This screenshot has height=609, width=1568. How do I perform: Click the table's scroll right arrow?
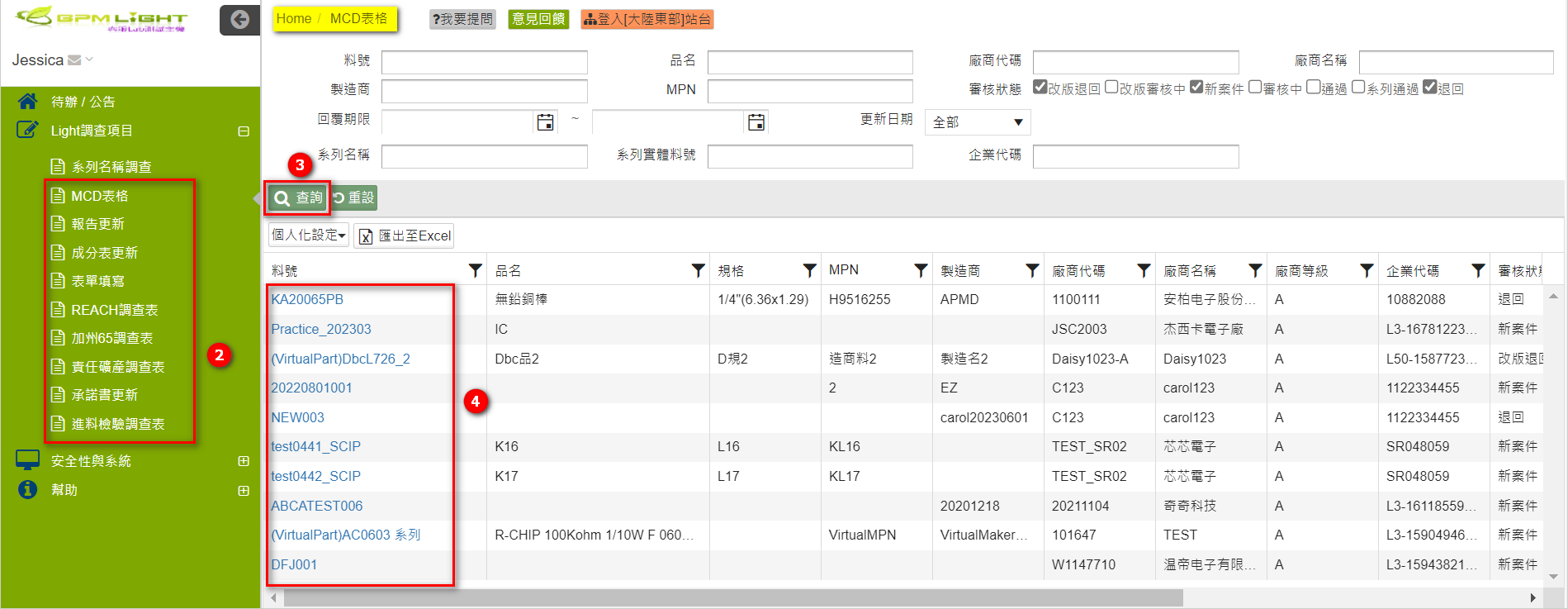tap(1532, 597)
